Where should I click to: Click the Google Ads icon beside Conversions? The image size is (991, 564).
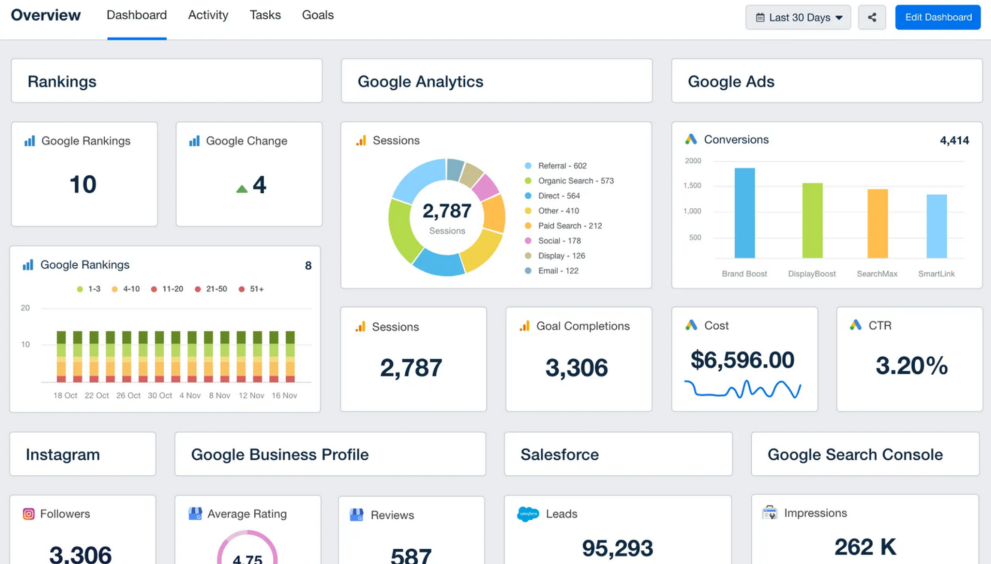[691, 140]
